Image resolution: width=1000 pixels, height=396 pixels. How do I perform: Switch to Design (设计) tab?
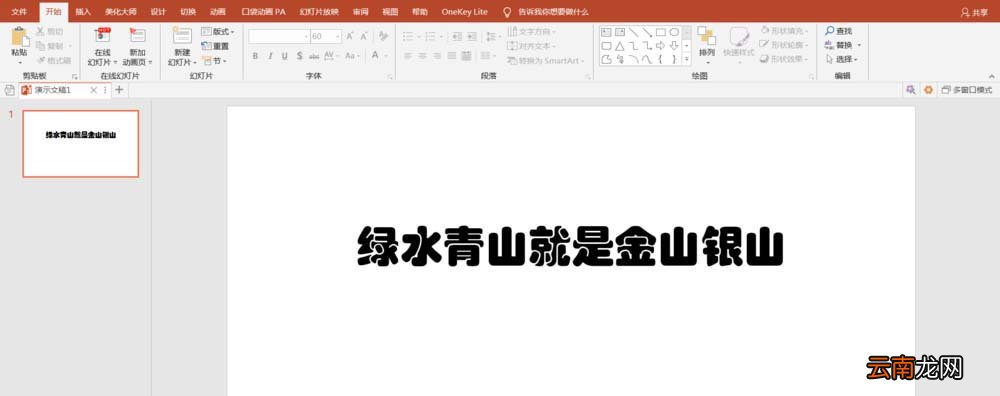point(158,12)
